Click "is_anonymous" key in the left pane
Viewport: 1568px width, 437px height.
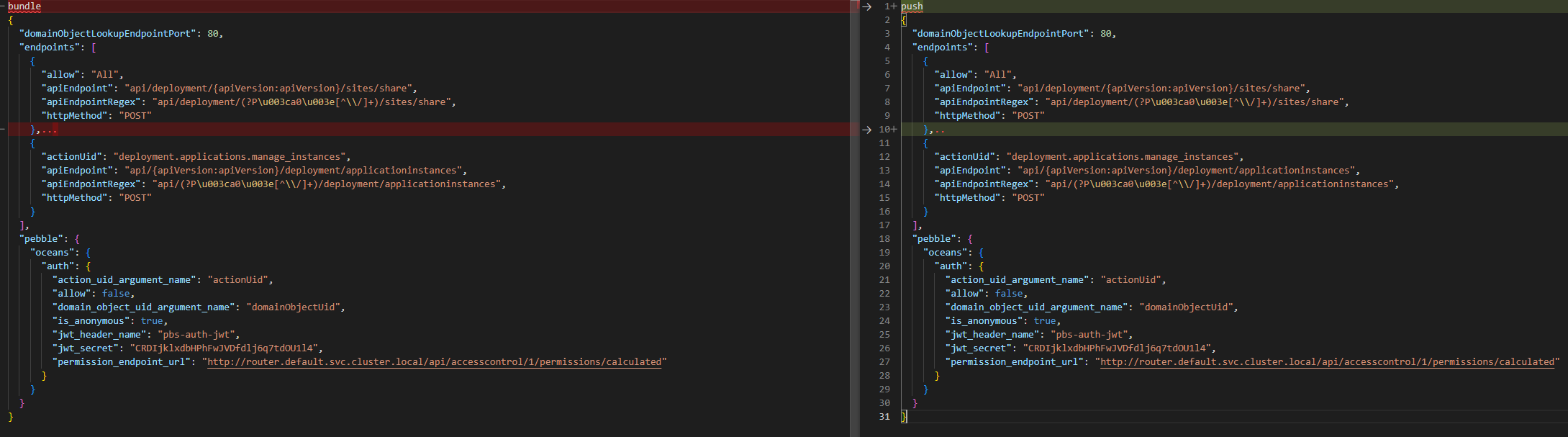pos(91,321)
